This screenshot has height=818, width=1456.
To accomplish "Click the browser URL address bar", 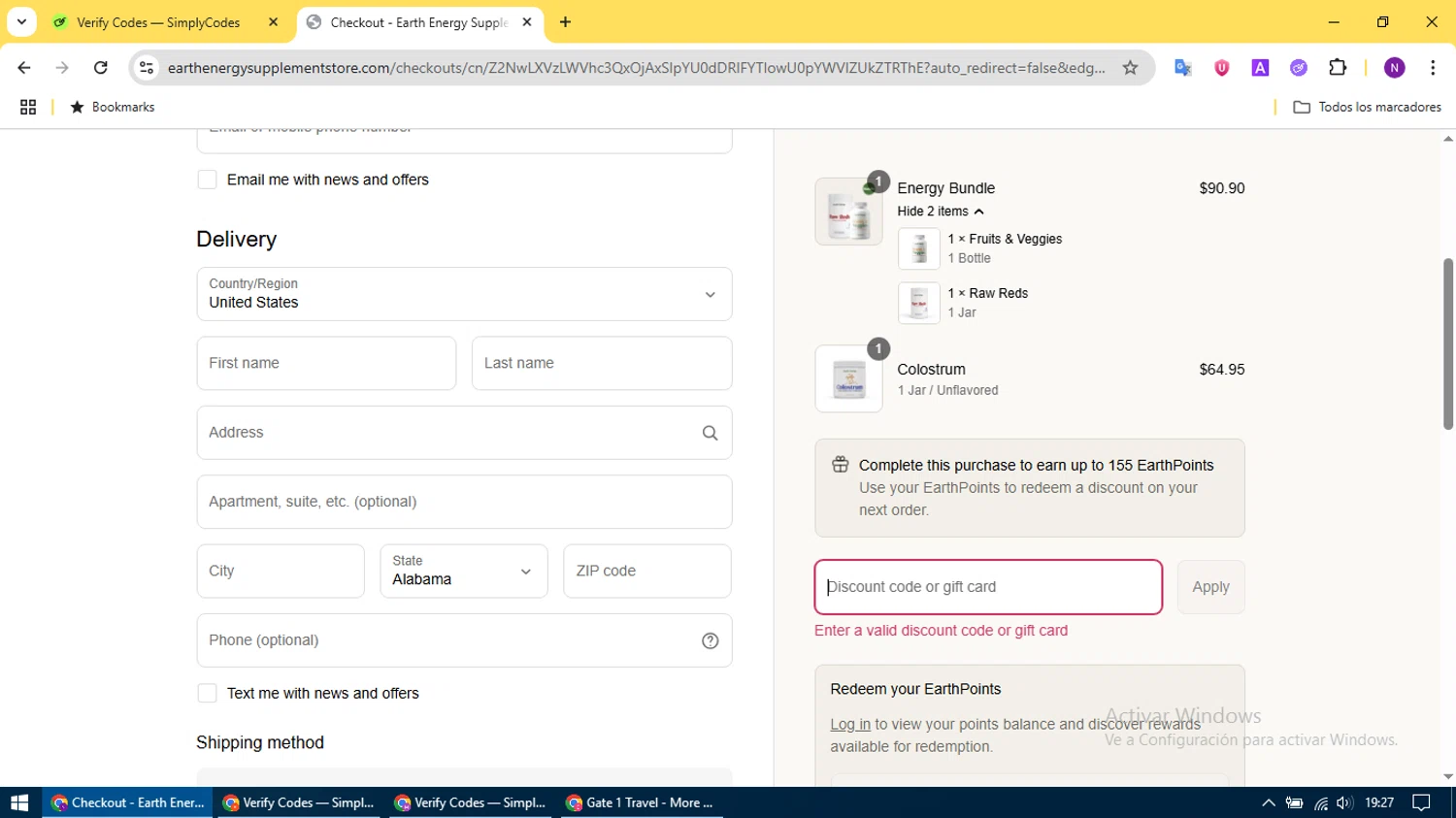I will tap(636, 68).
